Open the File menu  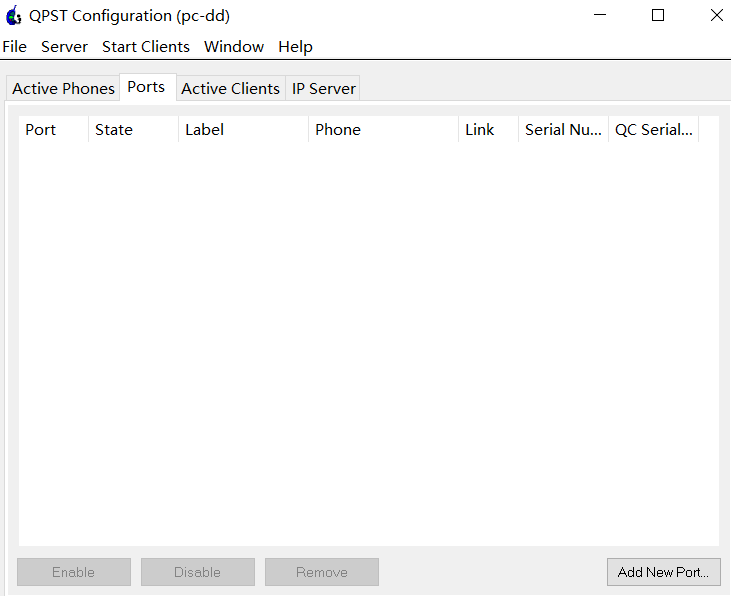tap(14, 47)
